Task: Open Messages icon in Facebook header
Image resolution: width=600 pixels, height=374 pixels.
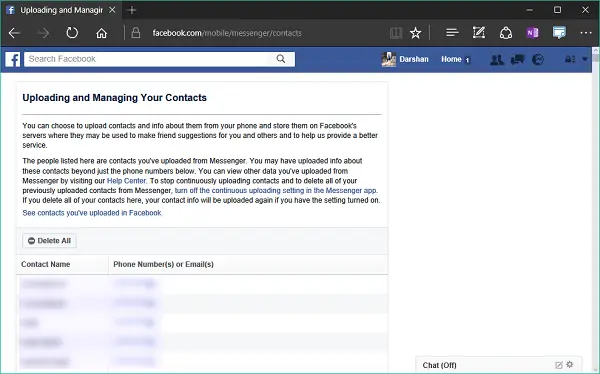Action: coord(517,59)
